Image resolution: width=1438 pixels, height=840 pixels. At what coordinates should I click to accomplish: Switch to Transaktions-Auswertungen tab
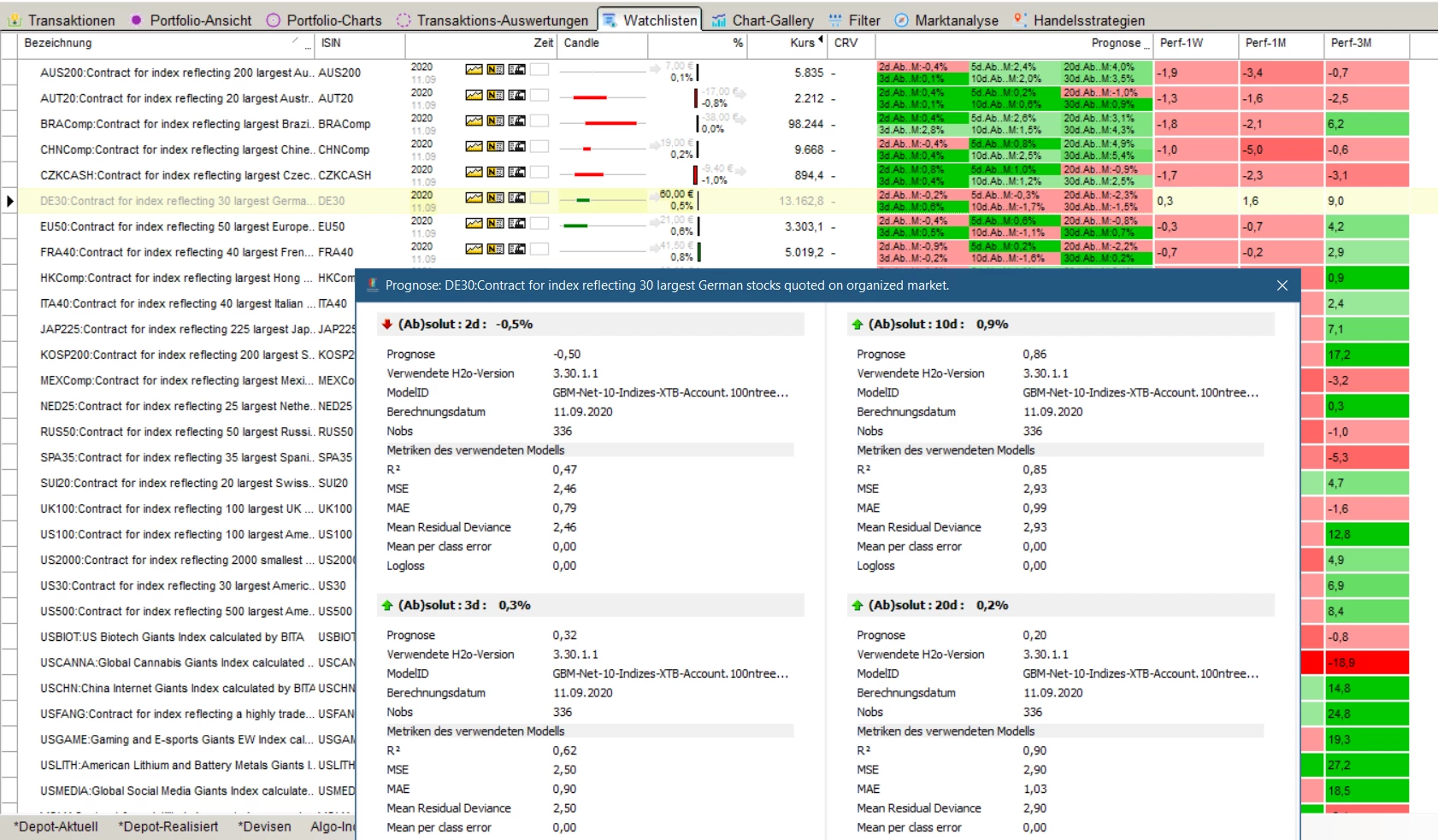pyautogui.click(x=493, y=20)
